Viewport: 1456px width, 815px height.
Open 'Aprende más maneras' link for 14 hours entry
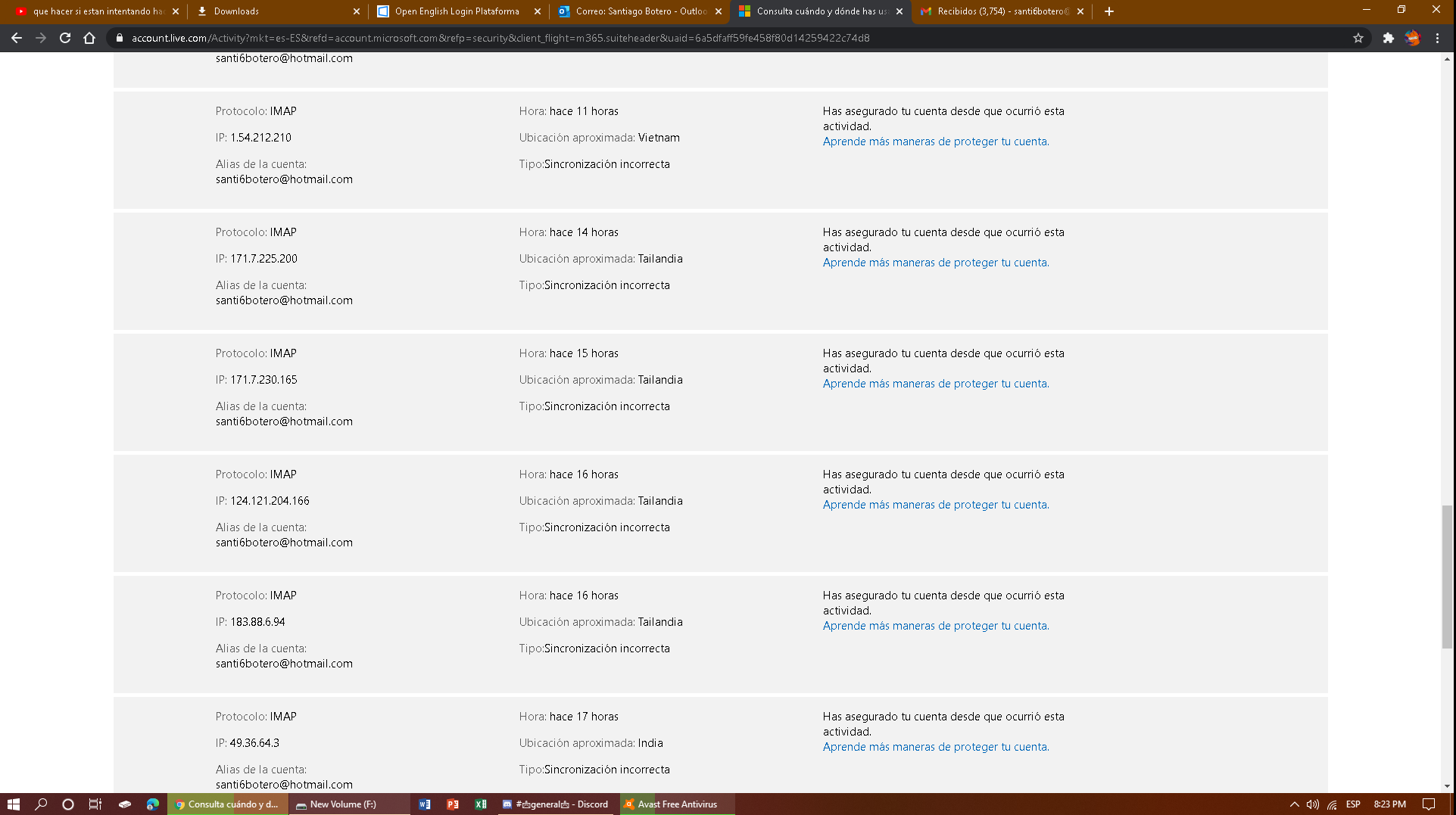(936, 263)
